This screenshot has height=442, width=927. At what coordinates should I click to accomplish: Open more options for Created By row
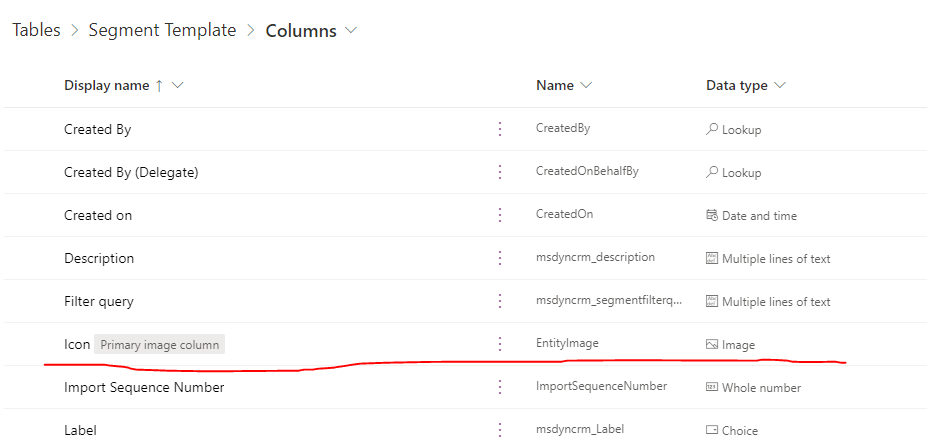(500, 129)
